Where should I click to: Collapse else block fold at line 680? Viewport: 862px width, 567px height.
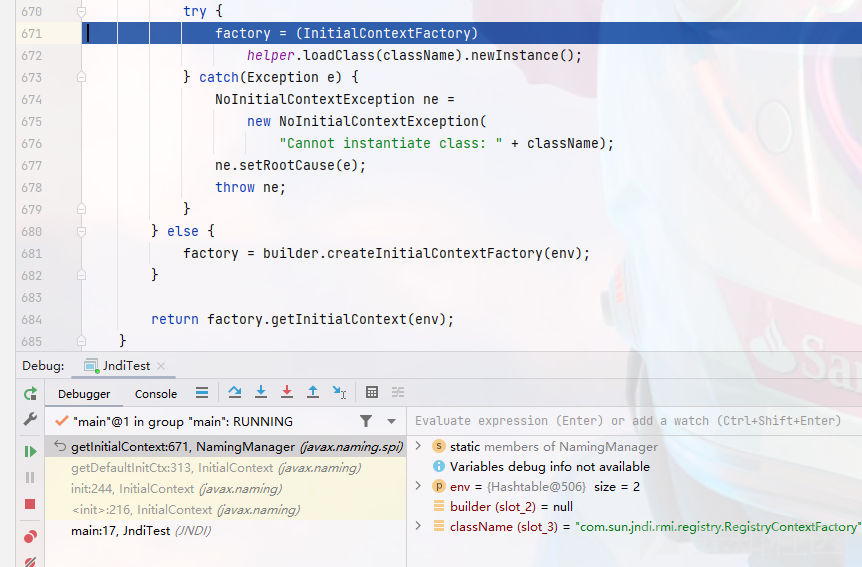pos(81,231)
